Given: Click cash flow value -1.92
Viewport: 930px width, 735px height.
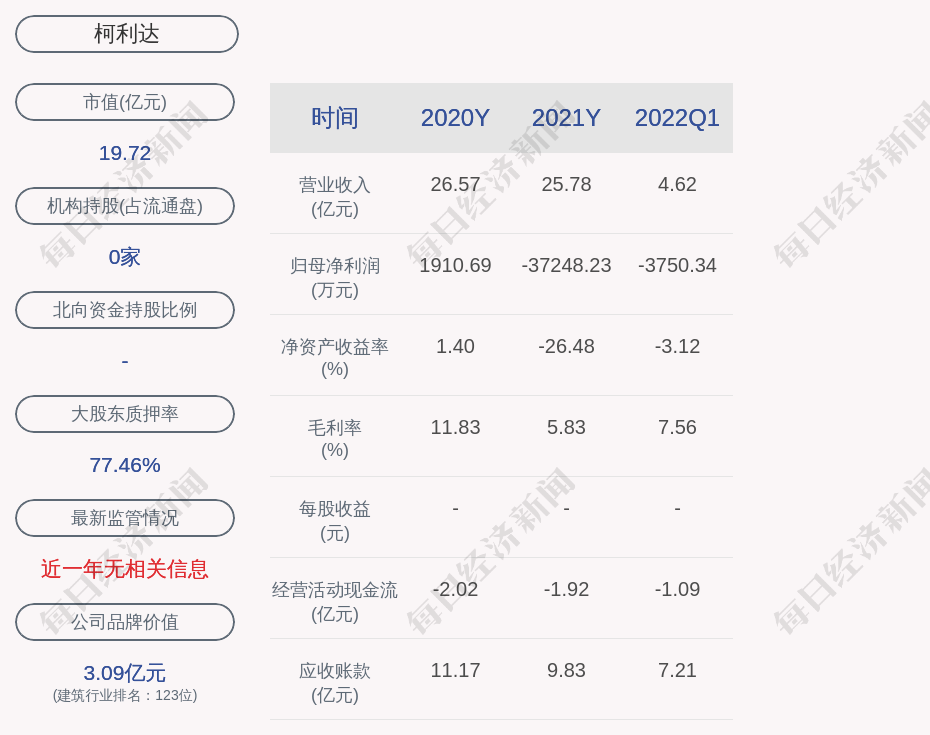Looking at the screenshot, I should tap(566, 589).
